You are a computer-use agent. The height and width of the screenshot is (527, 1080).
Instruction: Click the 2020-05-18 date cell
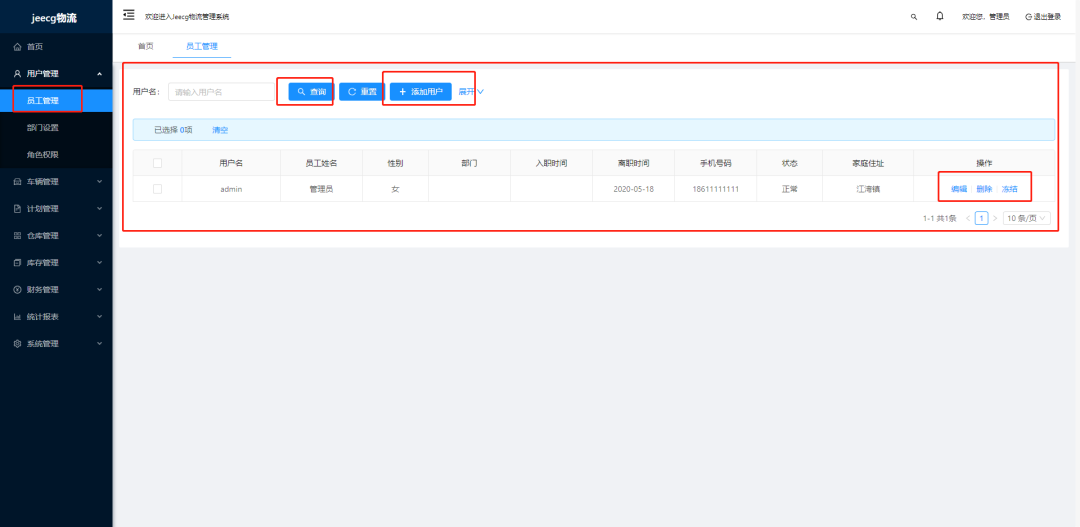634,189
